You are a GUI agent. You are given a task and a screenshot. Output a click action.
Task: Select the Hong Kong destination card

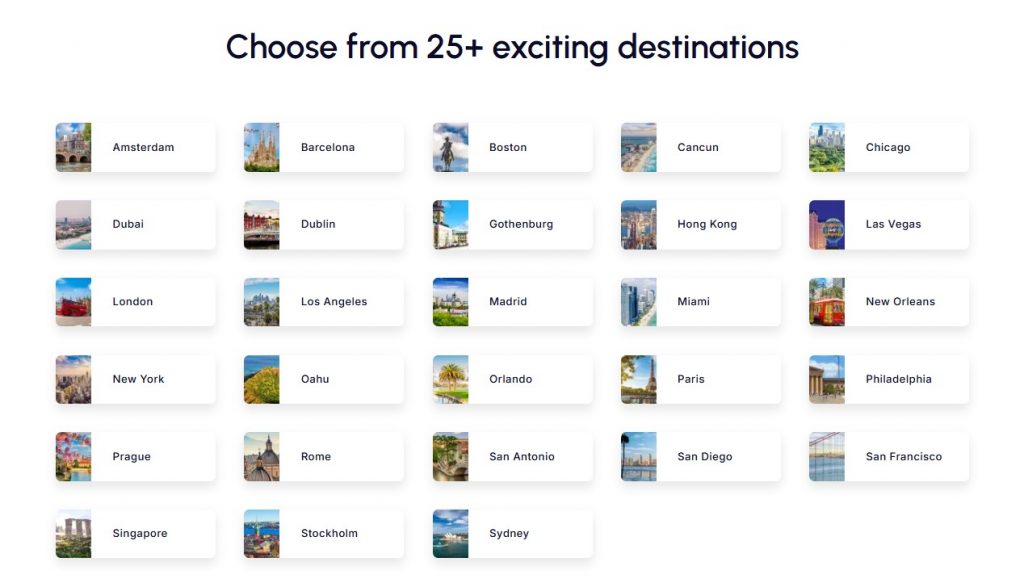click(700, 224)
